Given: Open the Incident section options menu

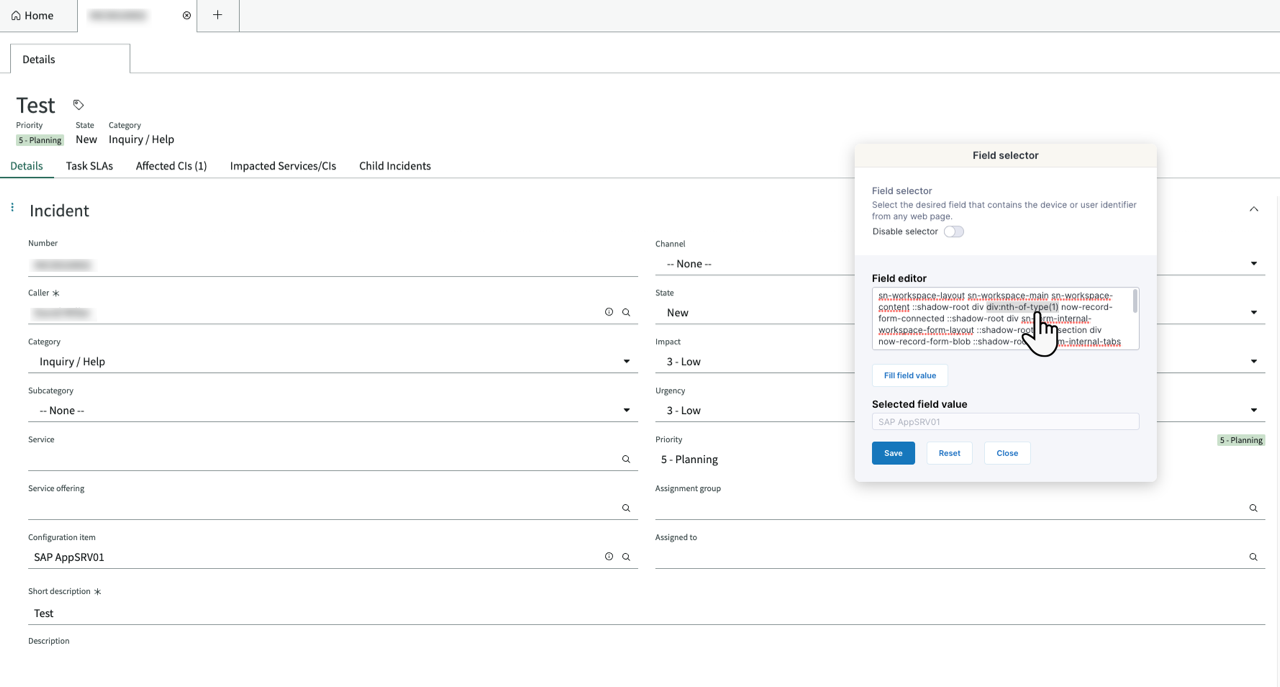Looking at the screenshot, I should point(12,208).
